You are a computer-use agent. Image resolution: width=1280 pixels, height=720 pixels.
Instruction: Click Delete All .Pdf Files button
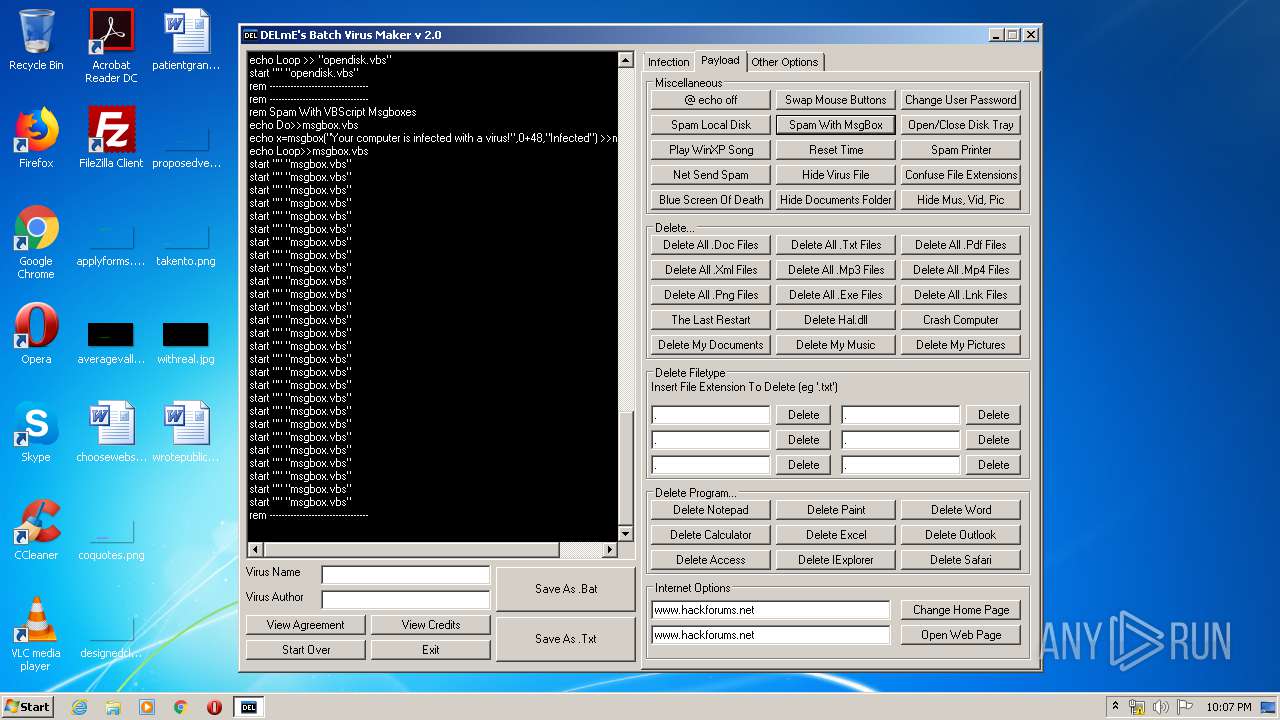click(960, 245)
